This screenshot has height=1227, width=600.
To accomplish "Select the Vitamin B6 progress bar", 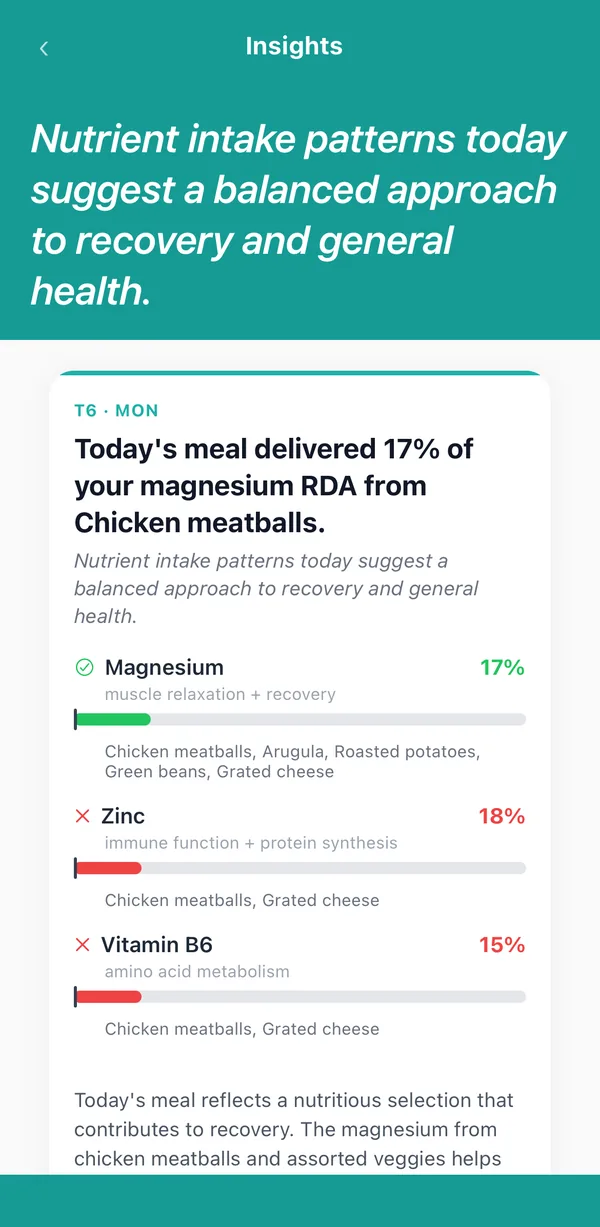I will pyautogui.click(x=300, y=996).
